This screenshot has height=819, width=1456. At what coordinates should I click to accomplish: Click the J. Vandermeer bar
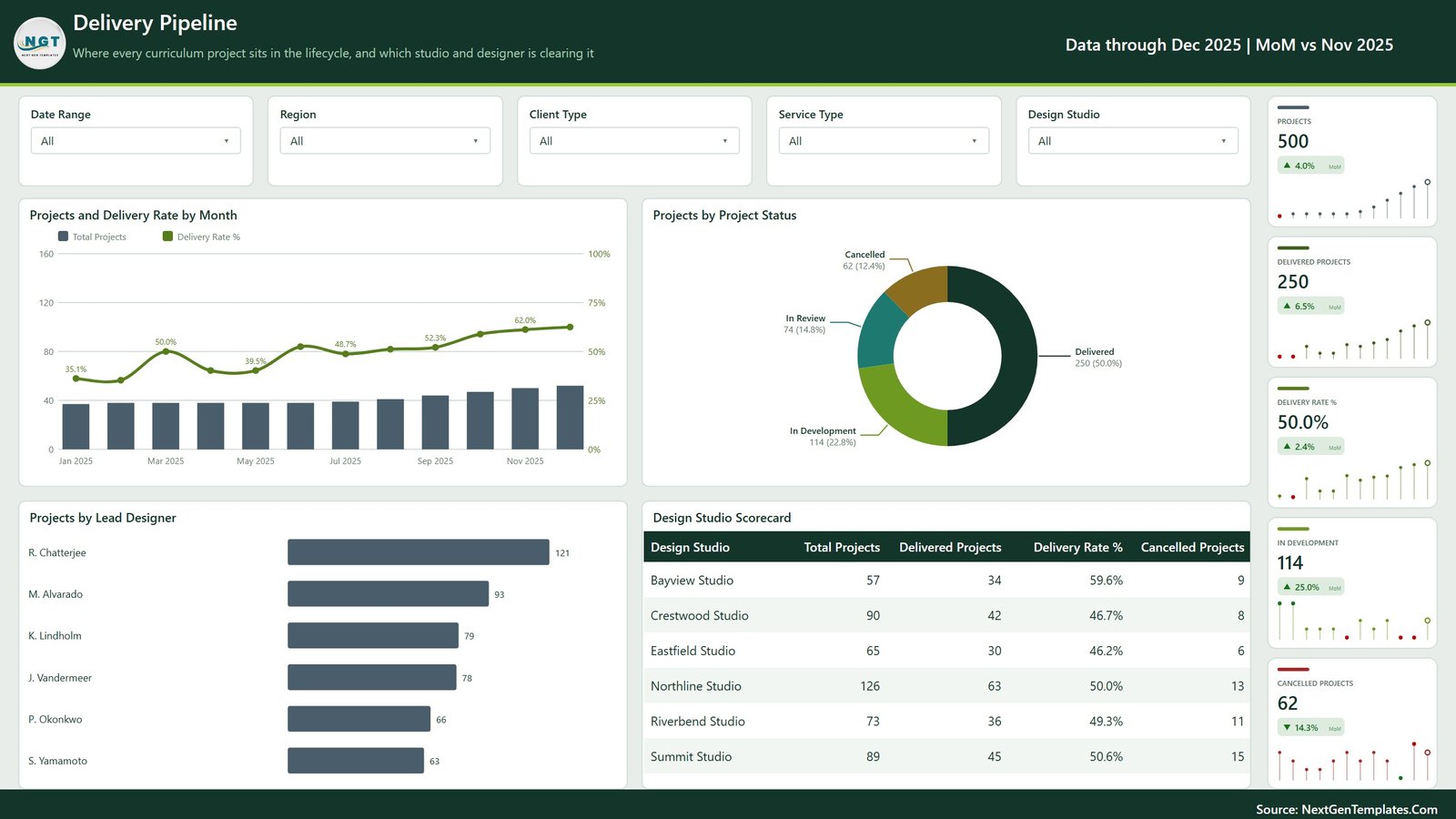coord(372,677)
